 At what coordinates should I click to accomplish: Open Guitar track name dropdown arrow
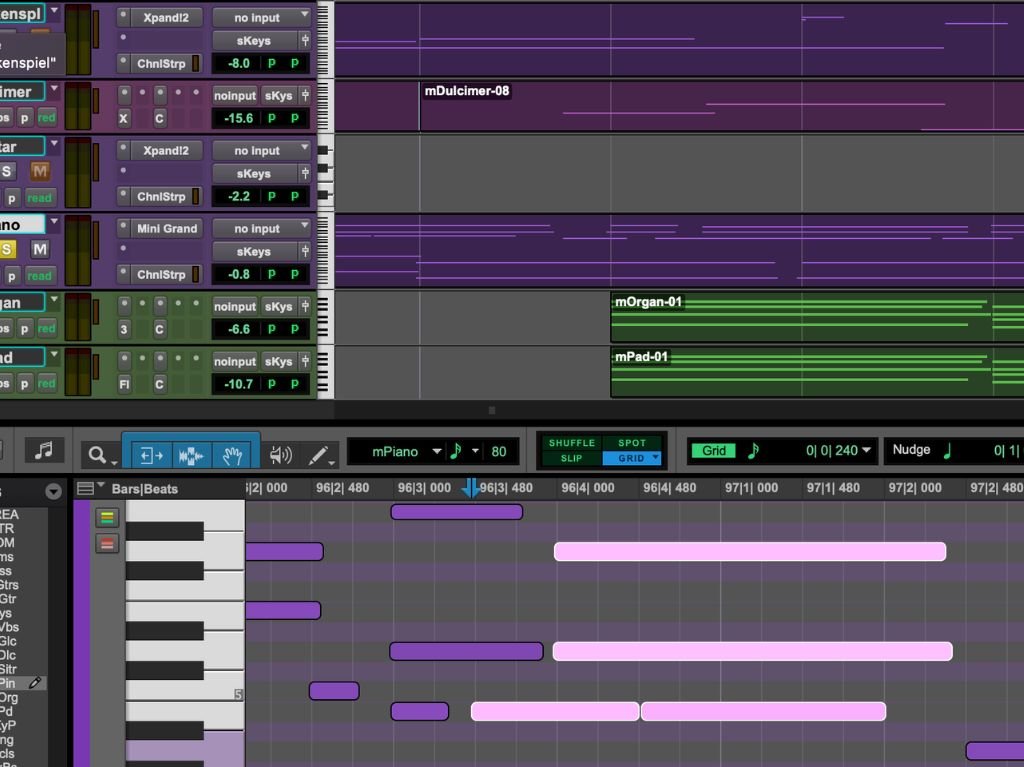[54, 144]
